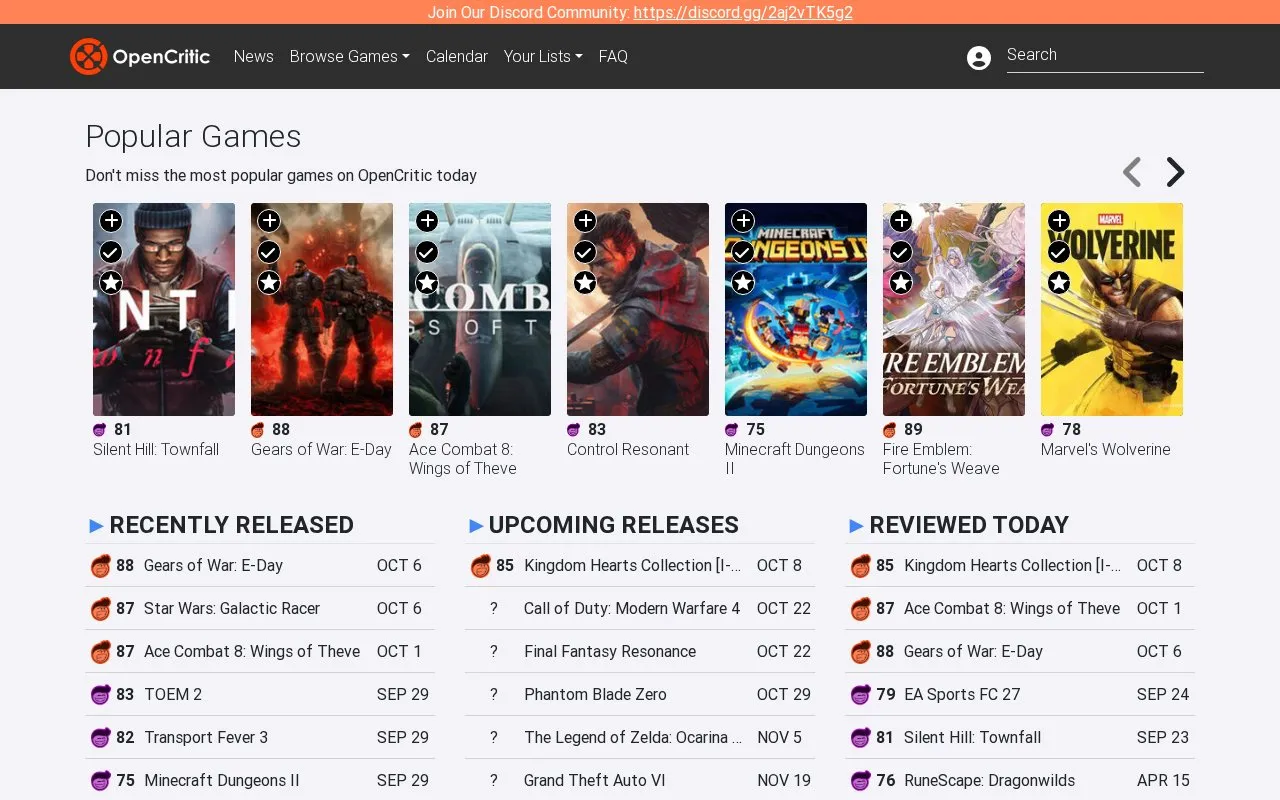This screenshot has width=1280, height=800.
Task: Expand the Browse Games dropdown
Action: (x=350, y=56)
